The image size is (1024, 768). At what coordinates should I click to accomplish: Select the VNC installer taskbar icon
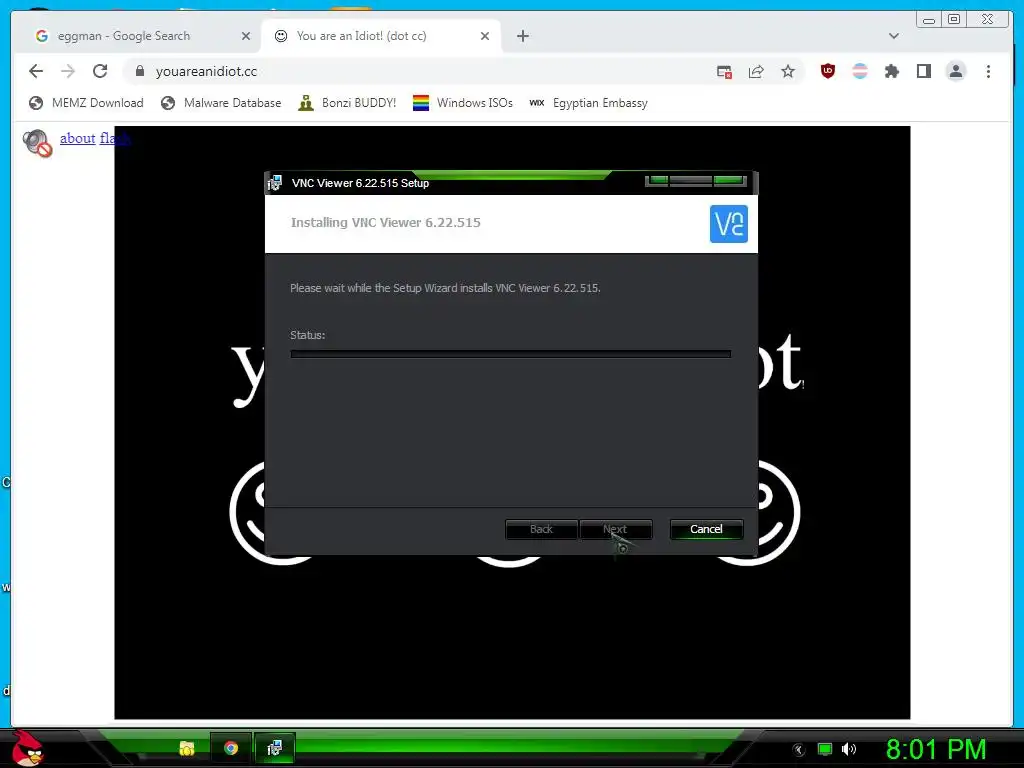click(x=275, y=748)
